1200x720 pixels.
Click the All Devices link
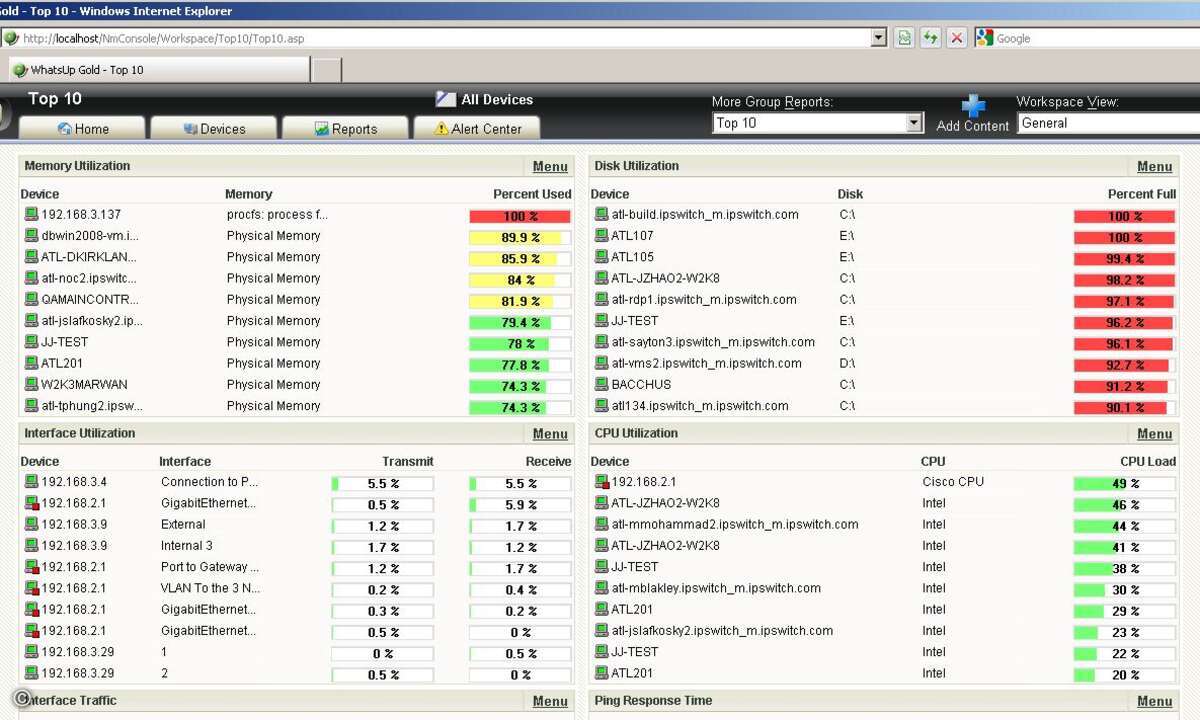497,100
